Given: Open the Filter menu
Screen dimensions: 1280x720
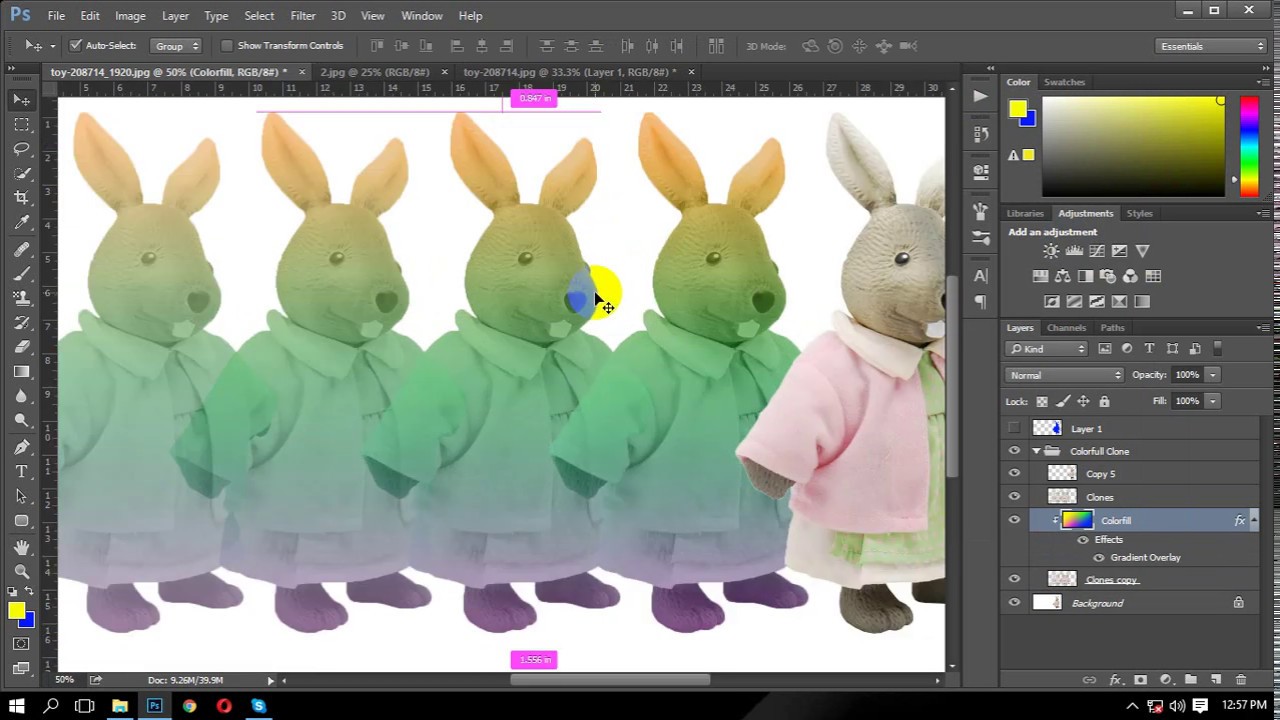Looking at the screenshot, I should coord(302,16).
